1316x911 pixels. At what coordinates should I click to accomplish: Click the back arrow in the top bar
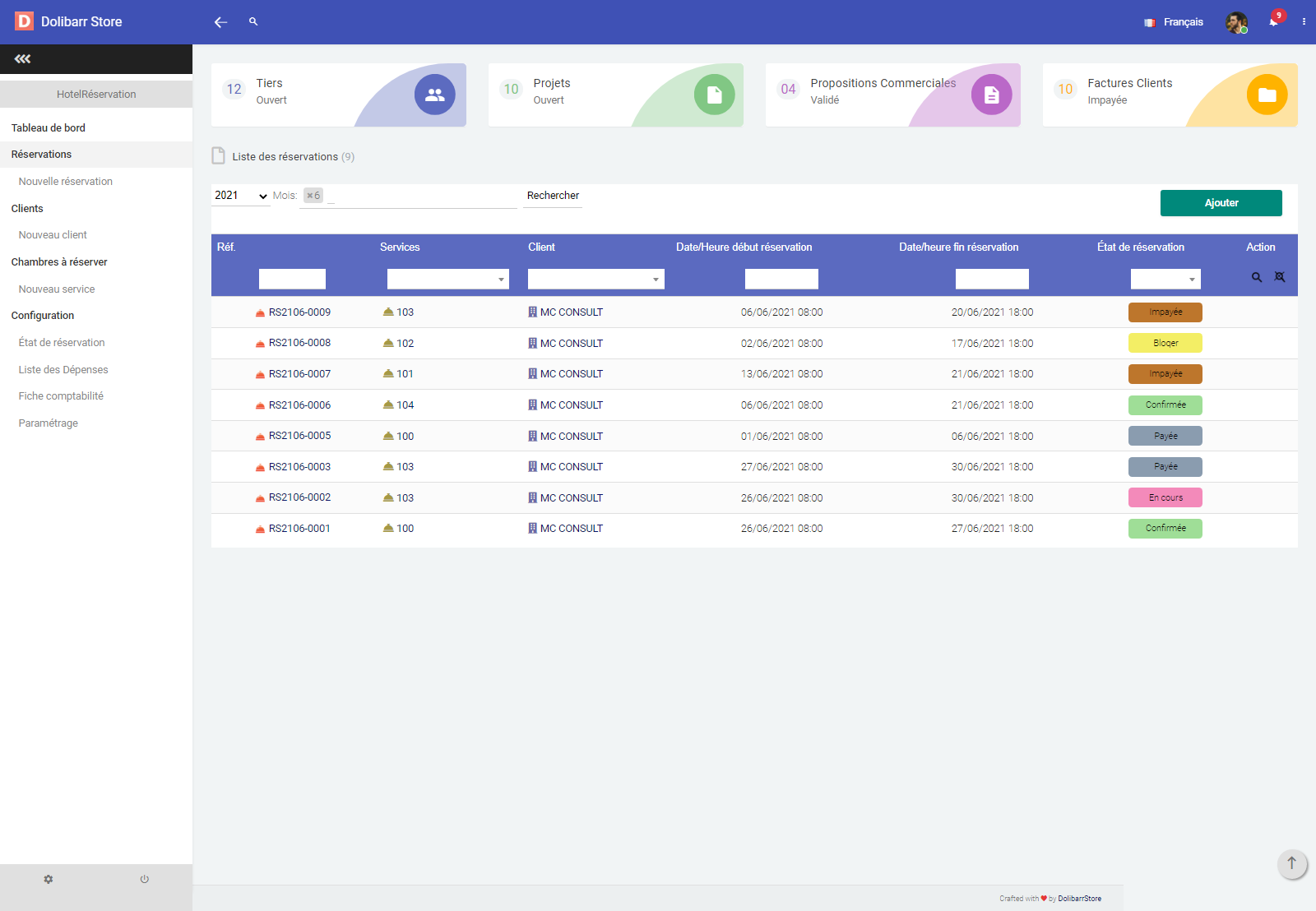[220, 22]
